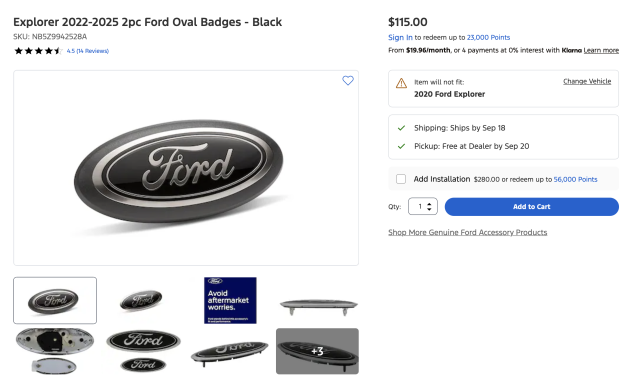Image resolution: width=640 pixels, height=378 pixels.
Task: Open the Change Vehicle link
Action: point(587,81)
